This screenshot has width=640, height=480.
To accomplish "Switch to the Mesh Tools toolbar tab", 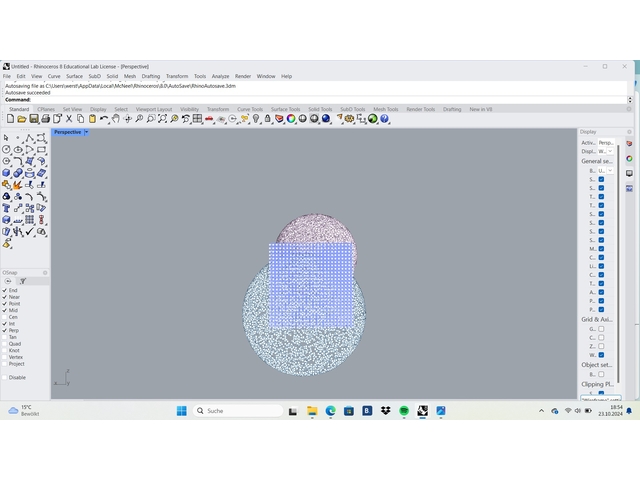I will tap(386, 109).
